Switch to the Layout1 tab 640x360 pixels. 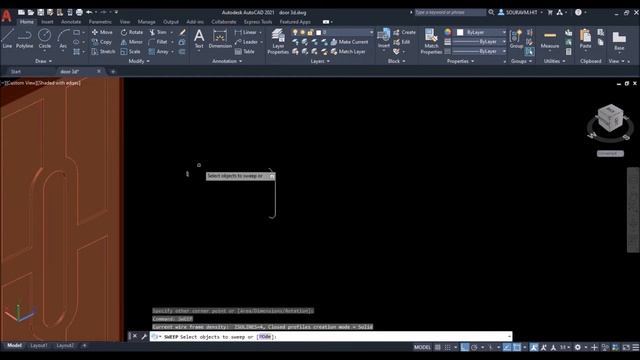coord(39,346)
